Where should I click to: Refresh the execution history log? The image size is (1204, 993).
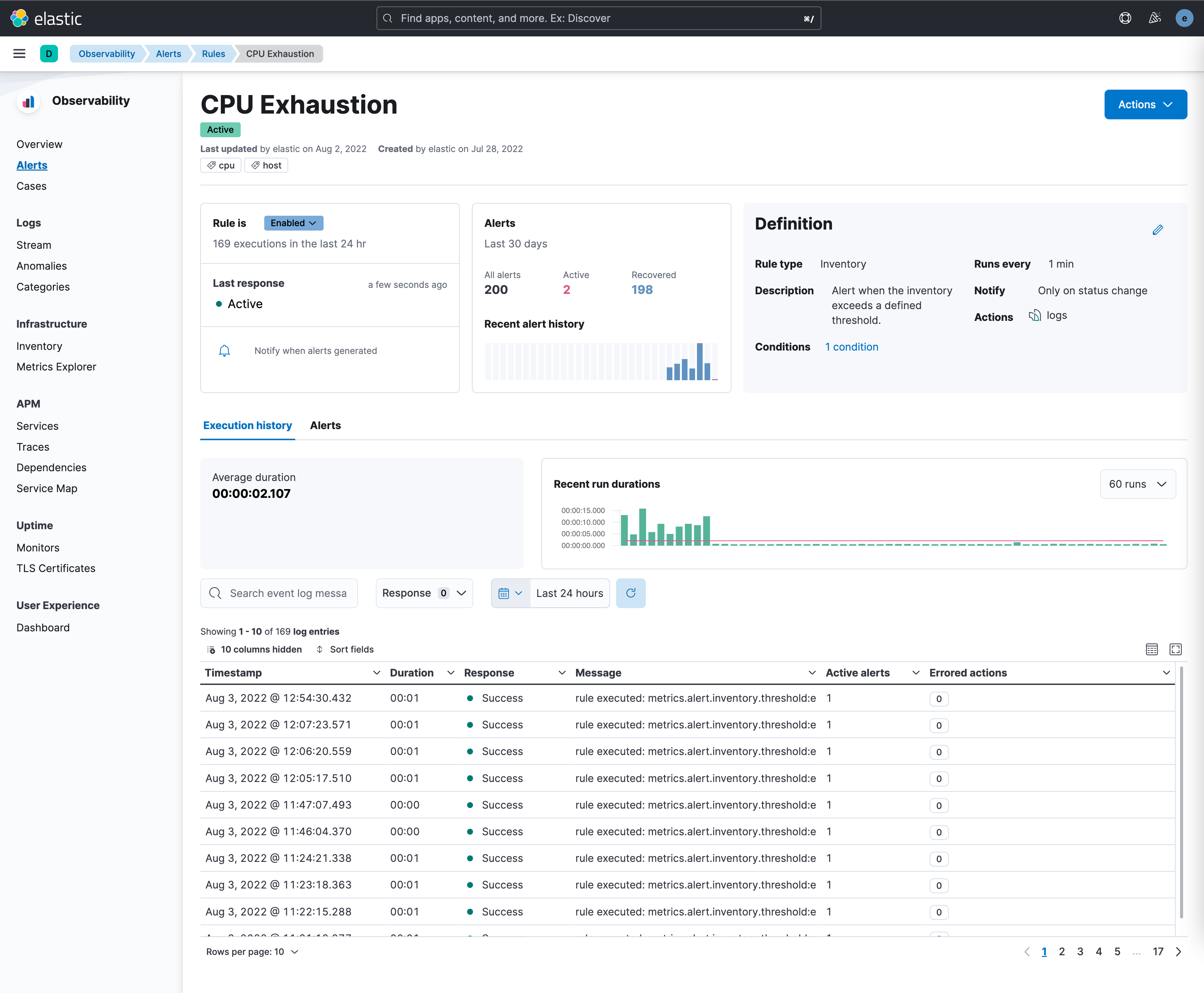coord(631,593)
